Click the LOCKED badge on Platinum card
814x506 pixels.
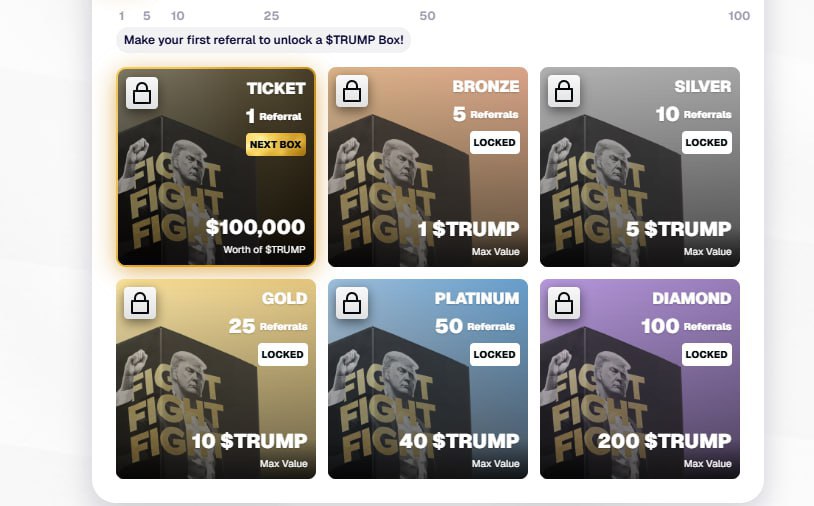point(495,354)
